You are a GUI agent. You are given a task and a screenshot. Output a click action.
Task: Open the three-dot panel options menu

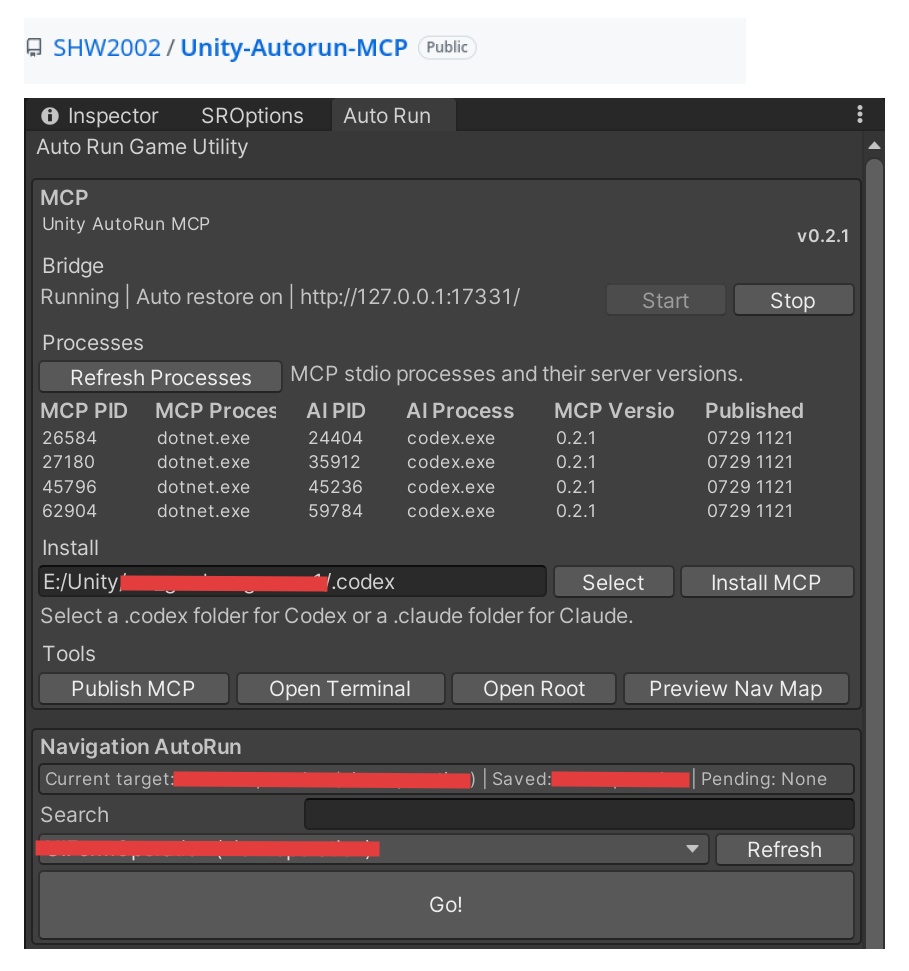tap(859, 114)
